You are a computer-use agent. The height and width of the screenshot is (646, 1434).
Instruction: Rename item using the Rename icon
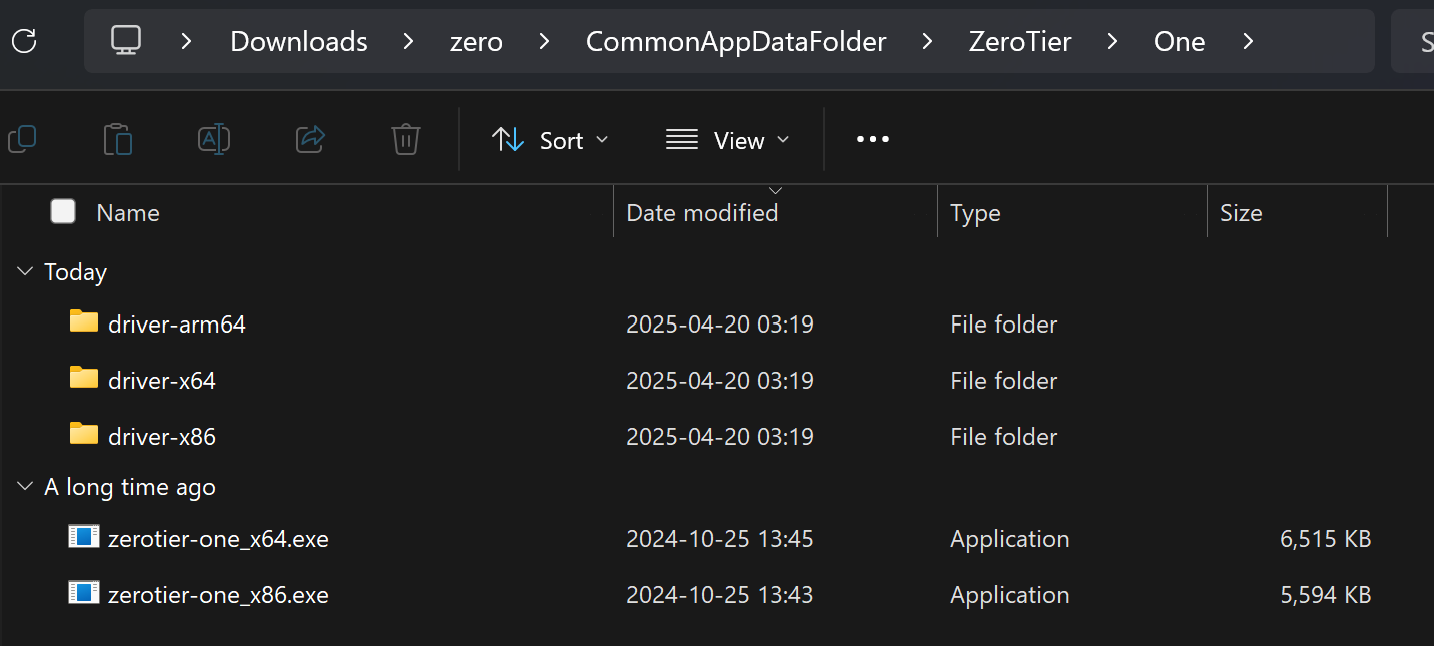pyautogui.click(x=214, y=139)
